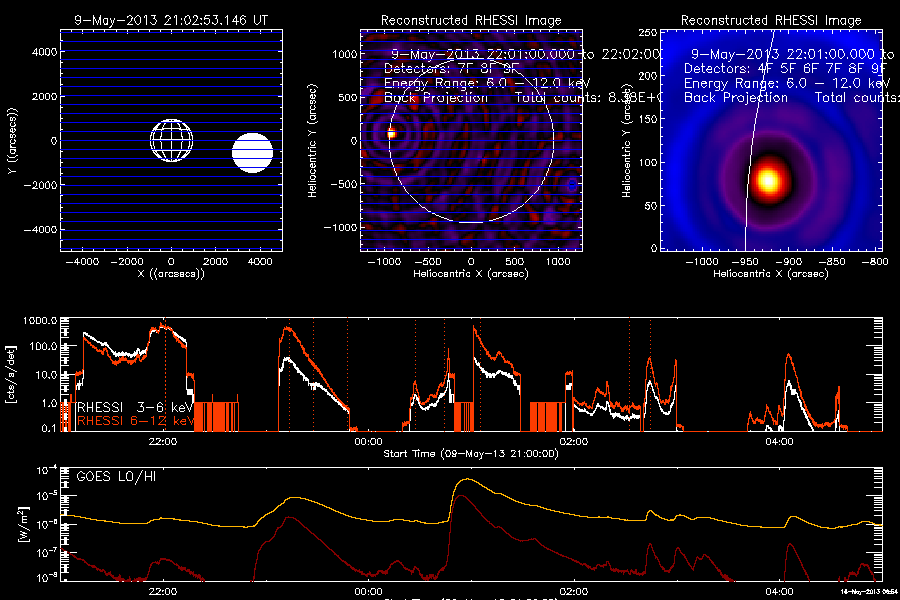Image resolution: width=900 pixels, height=600 pixels.
Task: Click the highest peak of the yellow GOES curve
Action: [468, 479]
